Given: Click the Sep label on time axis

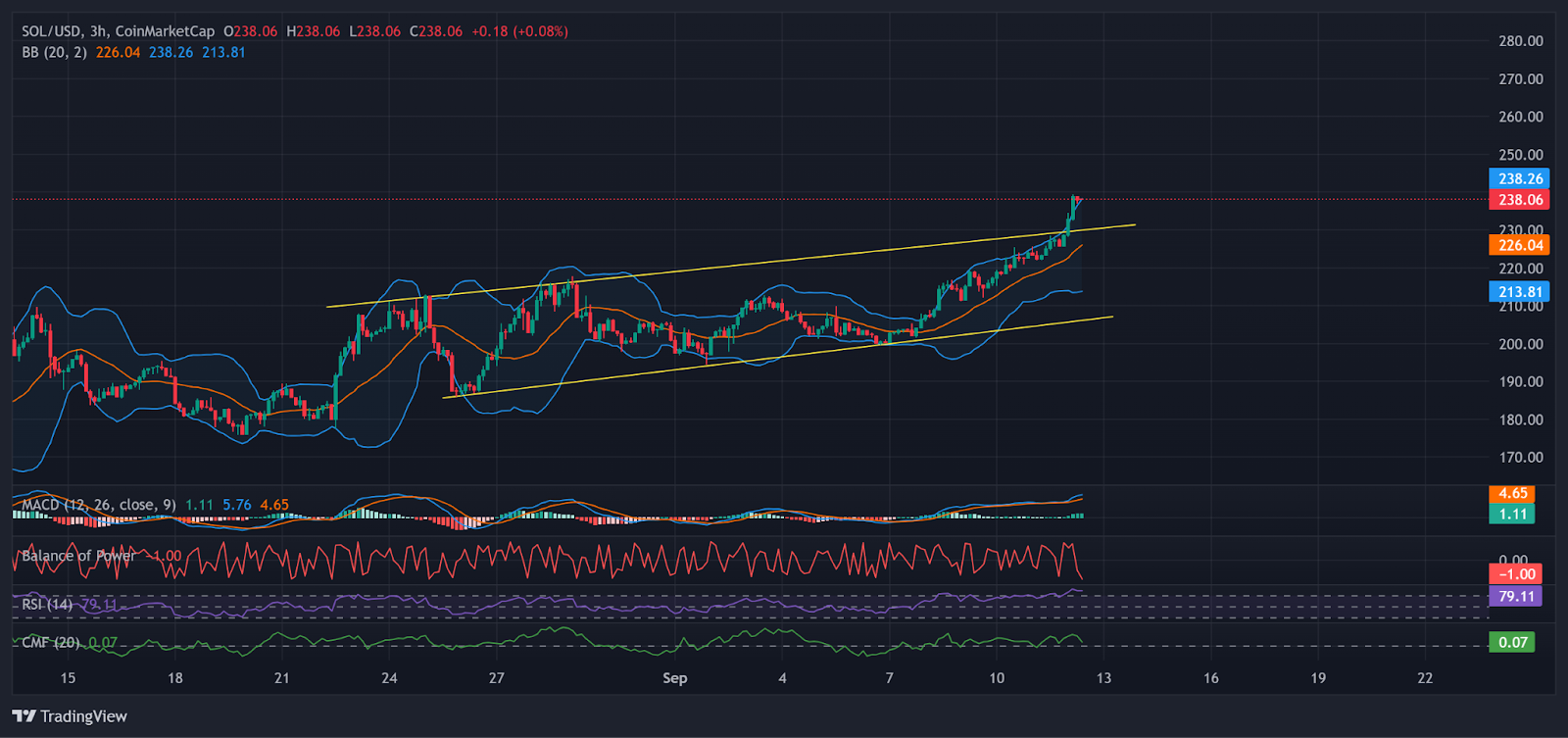Looking at the screenshot, I should [x=674, y=678].
